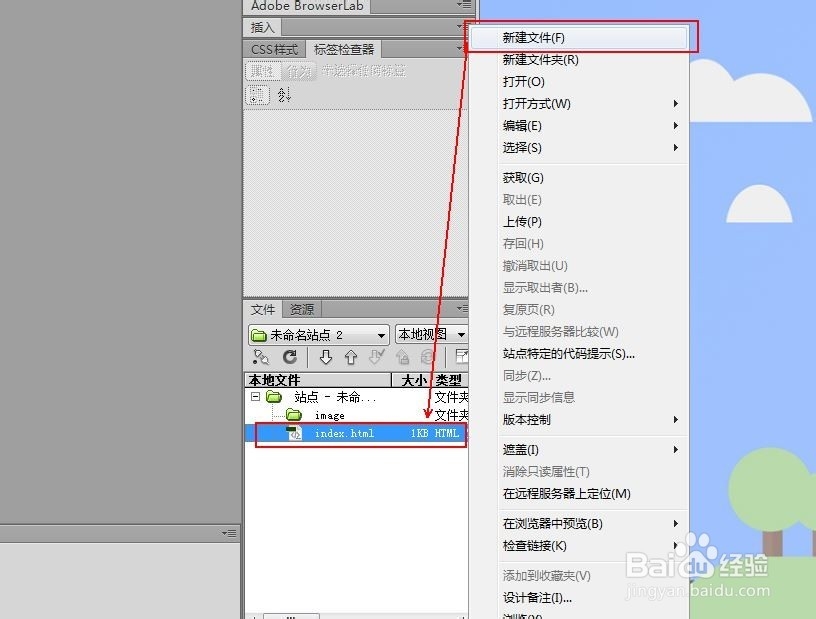Click the Check Out files icon
This screenshot has height=619, width=816.
click(x=375, y=357)
